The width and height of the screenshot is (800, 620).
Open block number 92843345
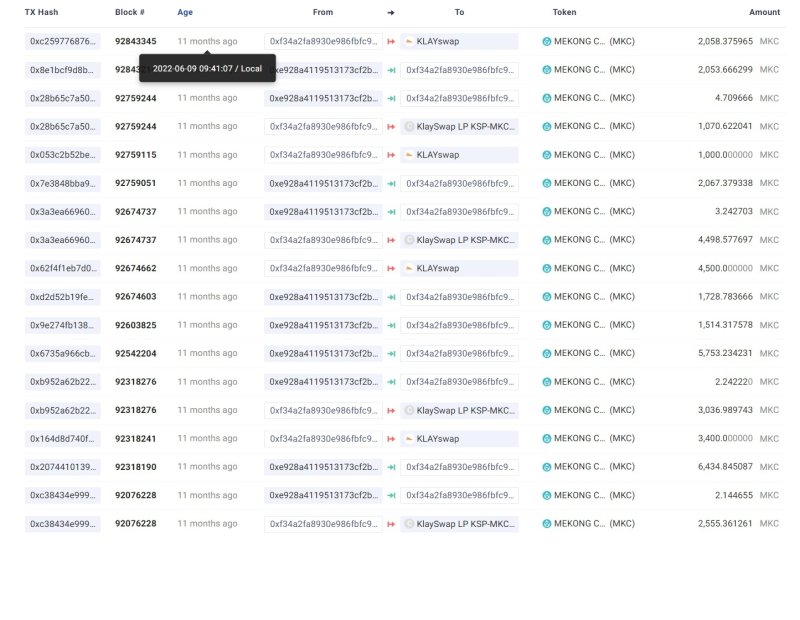click(x=135, y=42)
